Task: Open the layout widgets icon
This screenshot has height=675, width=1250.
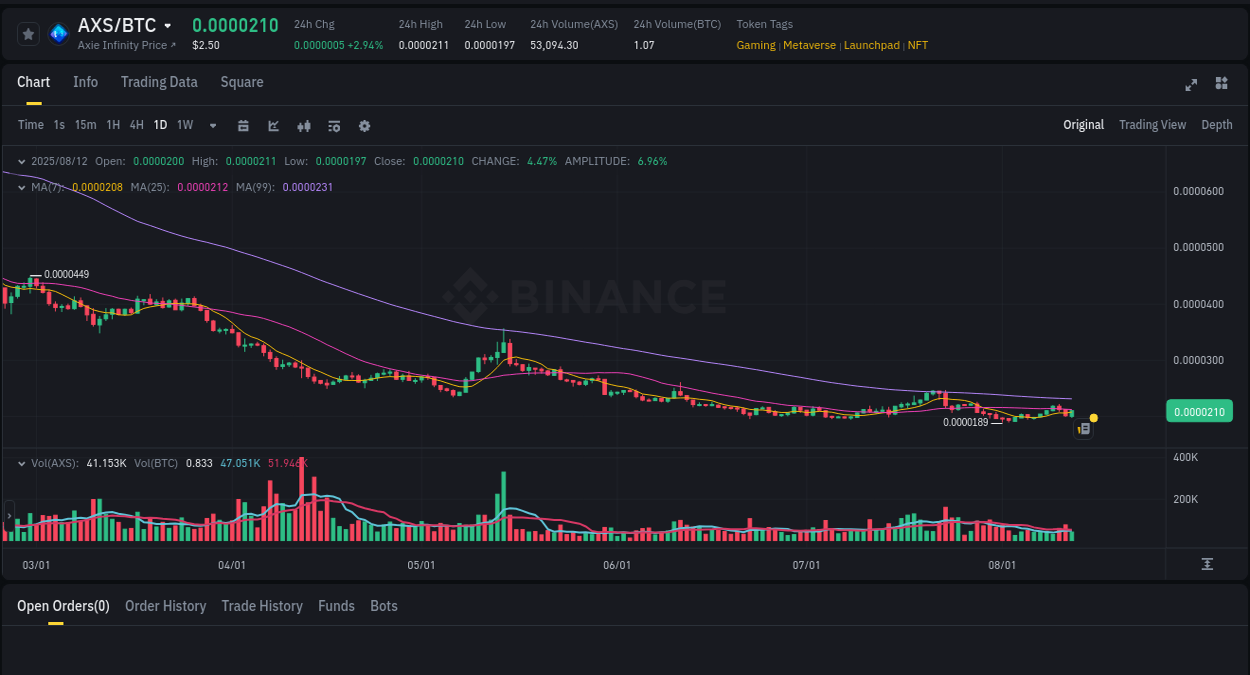Action: 1221,84
